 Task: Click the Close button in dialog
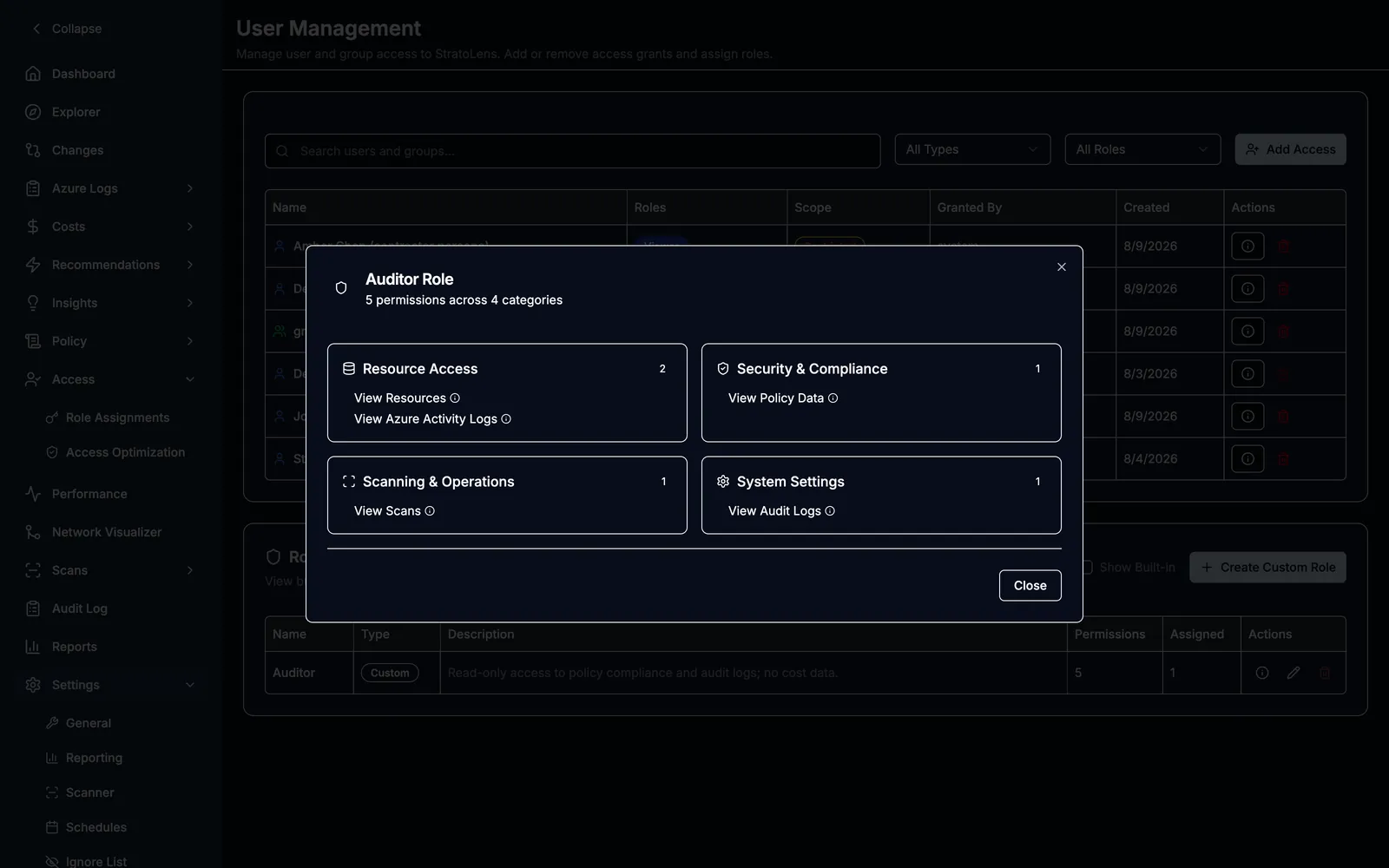(1030, 585)
